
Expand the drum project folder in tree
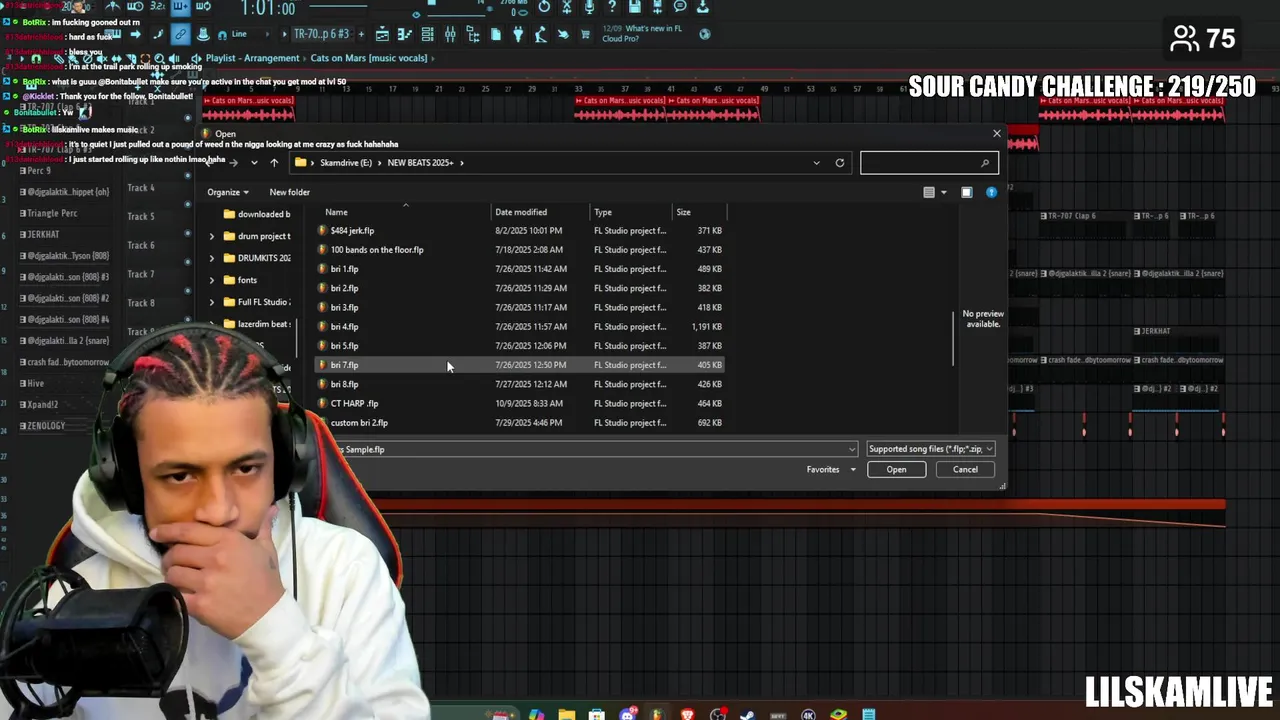211,236
